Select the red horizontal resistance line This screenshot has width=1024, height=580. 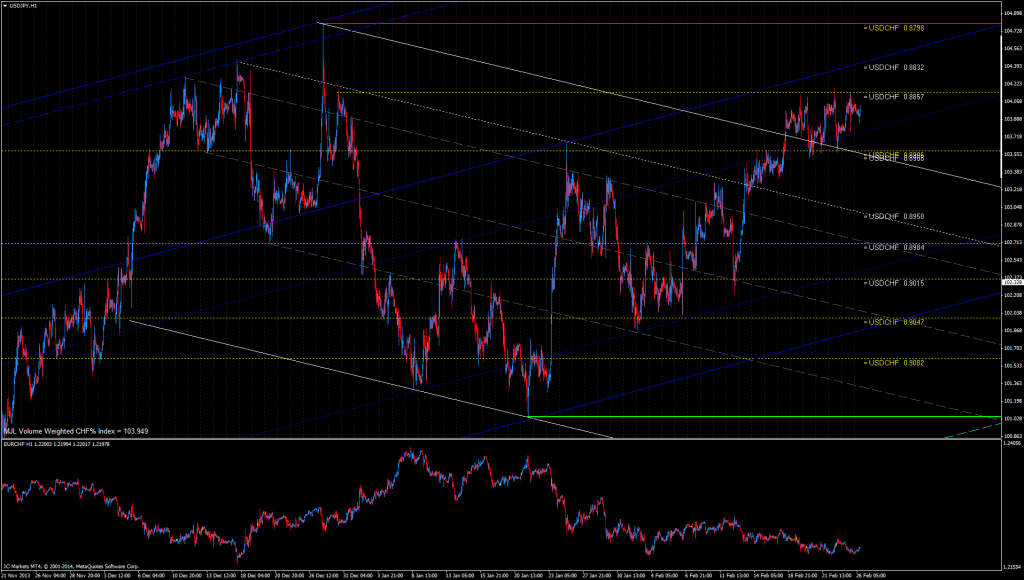coord(660,24)
